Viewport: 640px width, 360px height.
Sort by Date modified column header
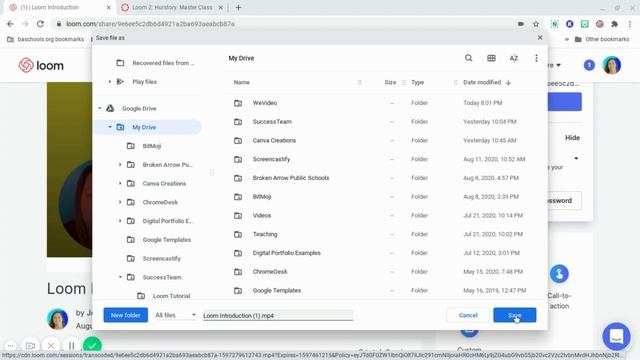(x=482, y=82)
